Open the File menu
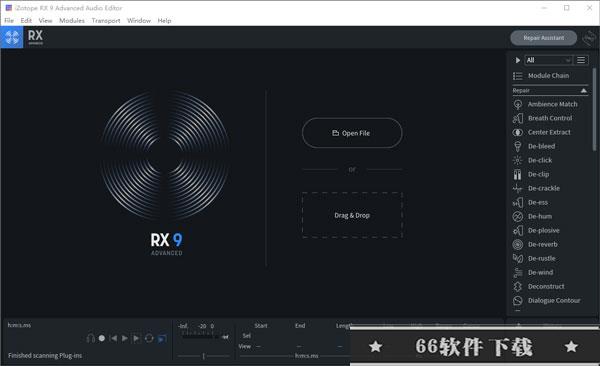This screenshot has width=600, height=366. coord(9,20)
